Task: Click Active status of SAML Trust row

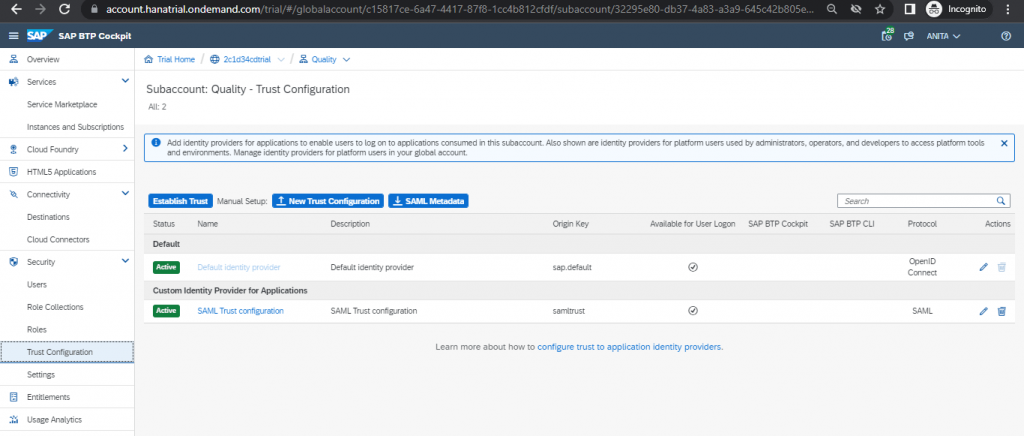Action: (167, 311)
